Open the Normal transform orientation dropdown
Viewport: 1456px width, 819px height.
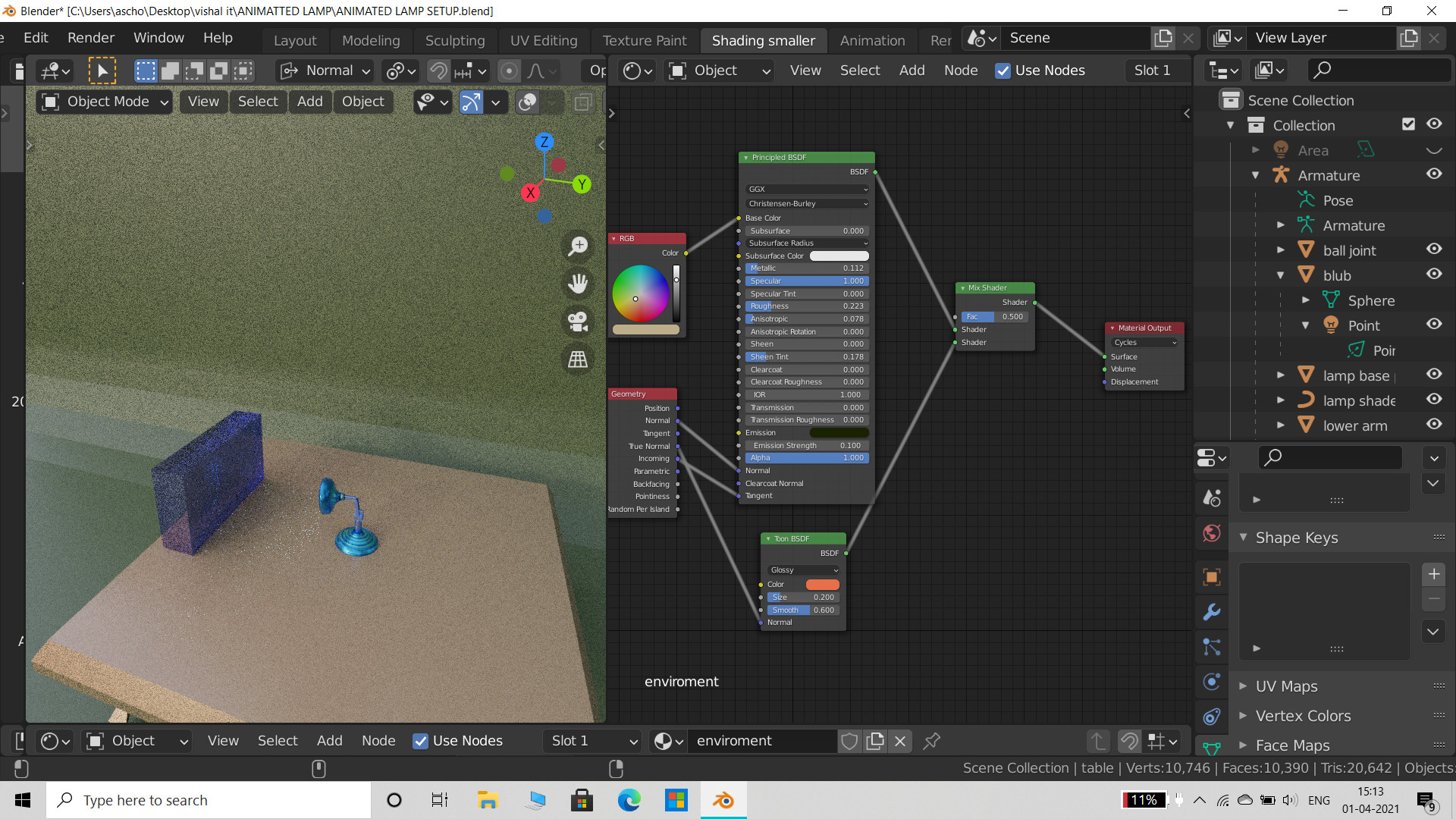(x=325, y=71)
